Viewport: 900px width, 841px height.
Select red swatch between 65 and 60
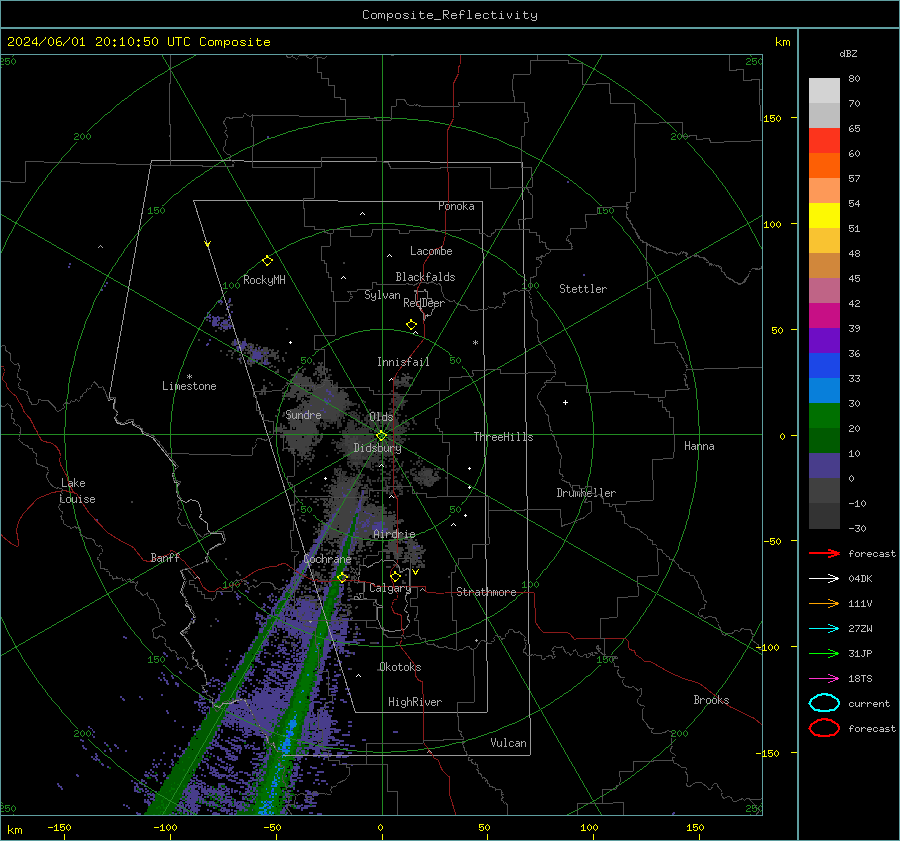coord(824,141)
